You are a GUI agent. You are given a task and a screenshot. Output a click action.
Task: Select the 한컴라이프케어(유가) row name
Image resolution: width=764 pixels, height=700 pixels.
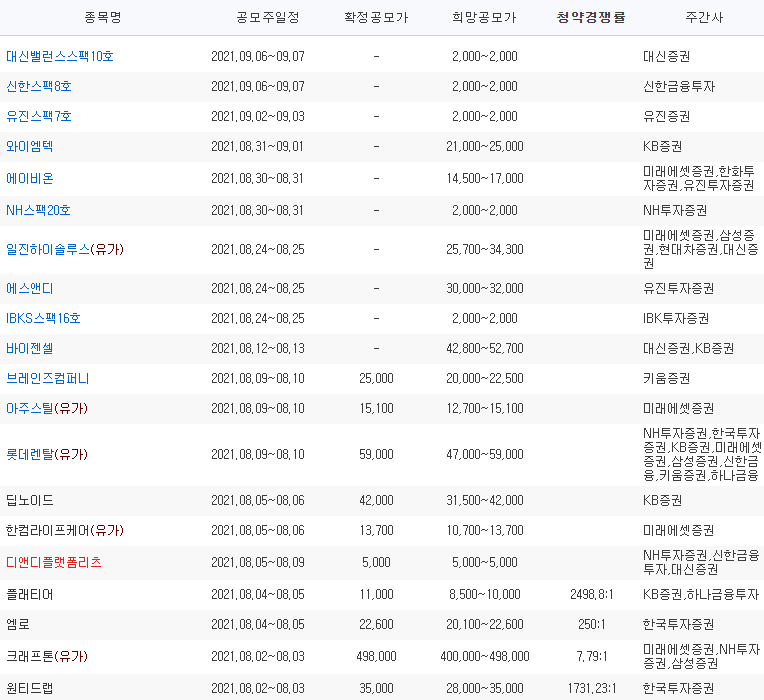coord(65,530)
